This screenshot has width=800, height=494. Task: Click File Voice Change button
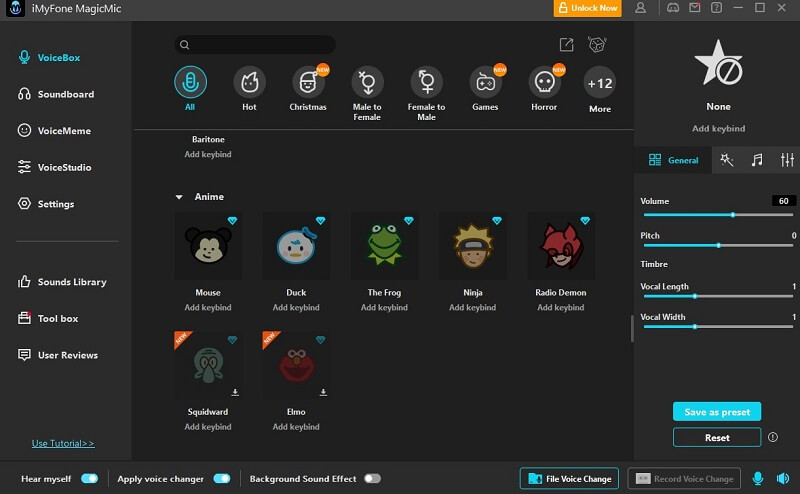(x=569, y=478)
